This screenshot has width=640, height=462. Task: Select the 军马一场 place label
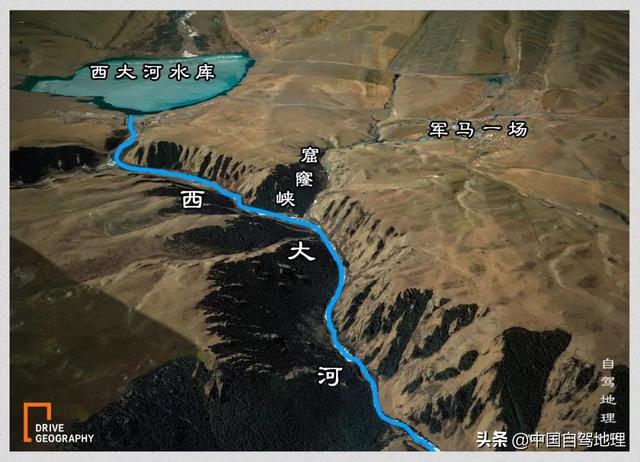click(478, 130)
